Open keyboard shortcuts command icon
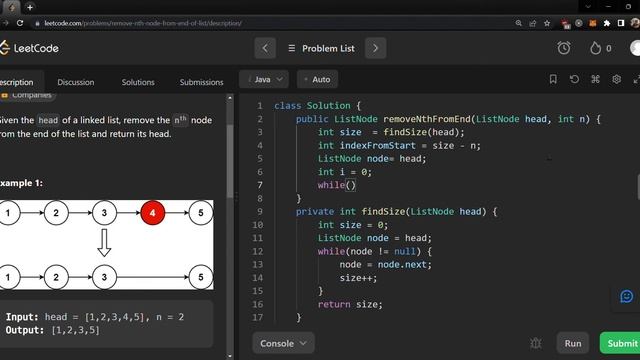The image size is (640, 360). 596,79
